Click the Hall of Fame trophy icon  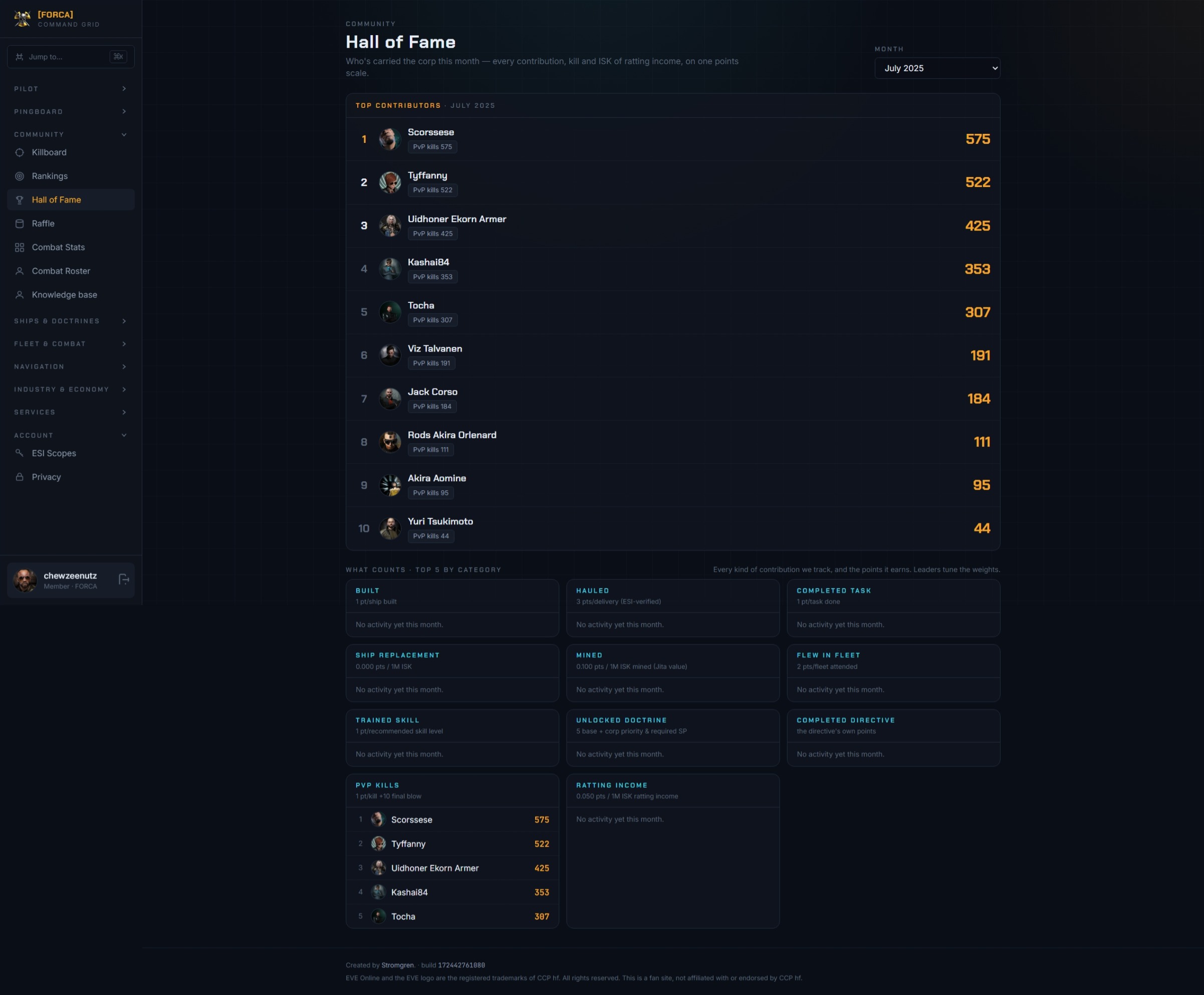pos(20,200)
